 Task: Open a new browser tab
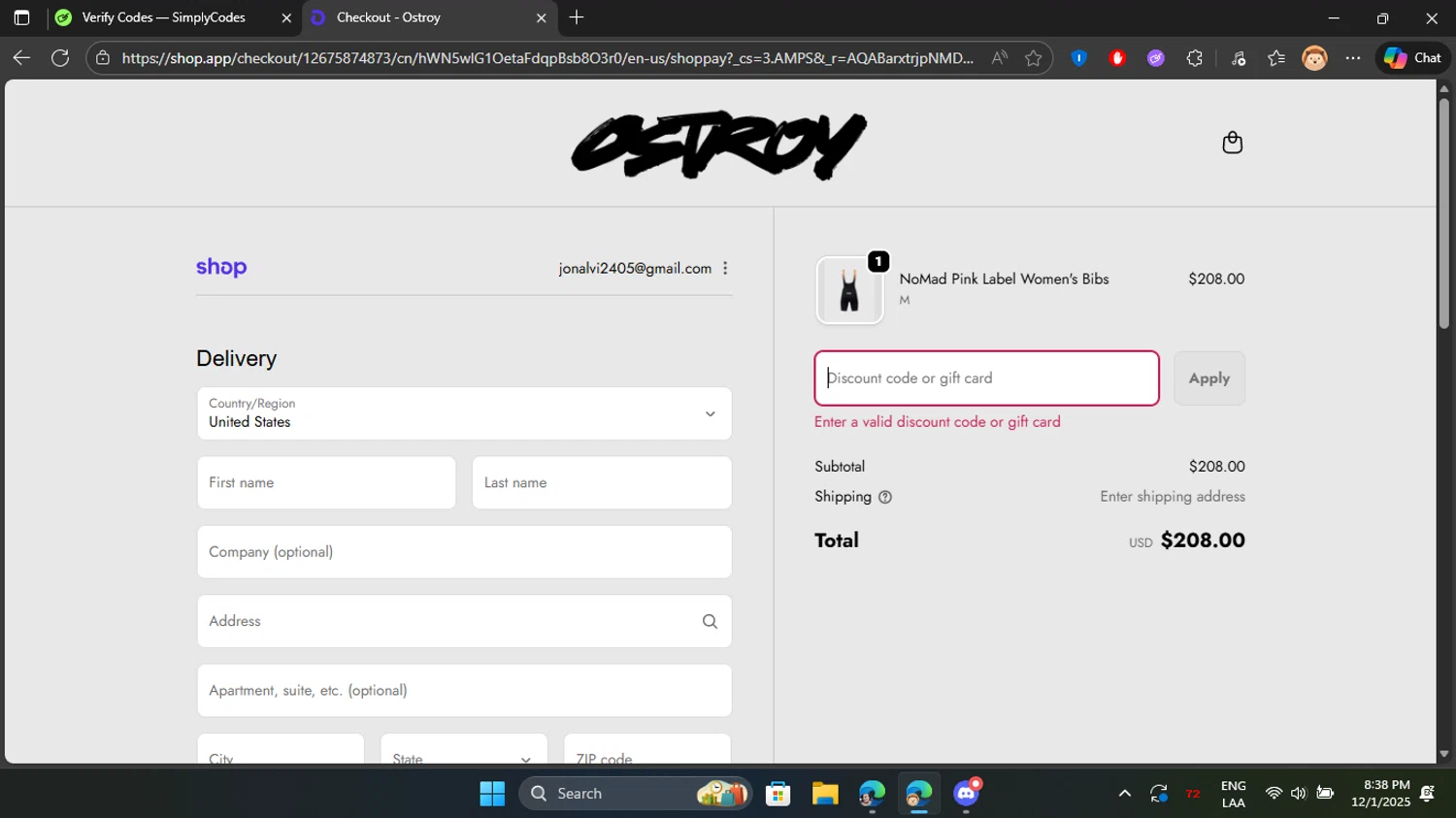coord(577,17)
